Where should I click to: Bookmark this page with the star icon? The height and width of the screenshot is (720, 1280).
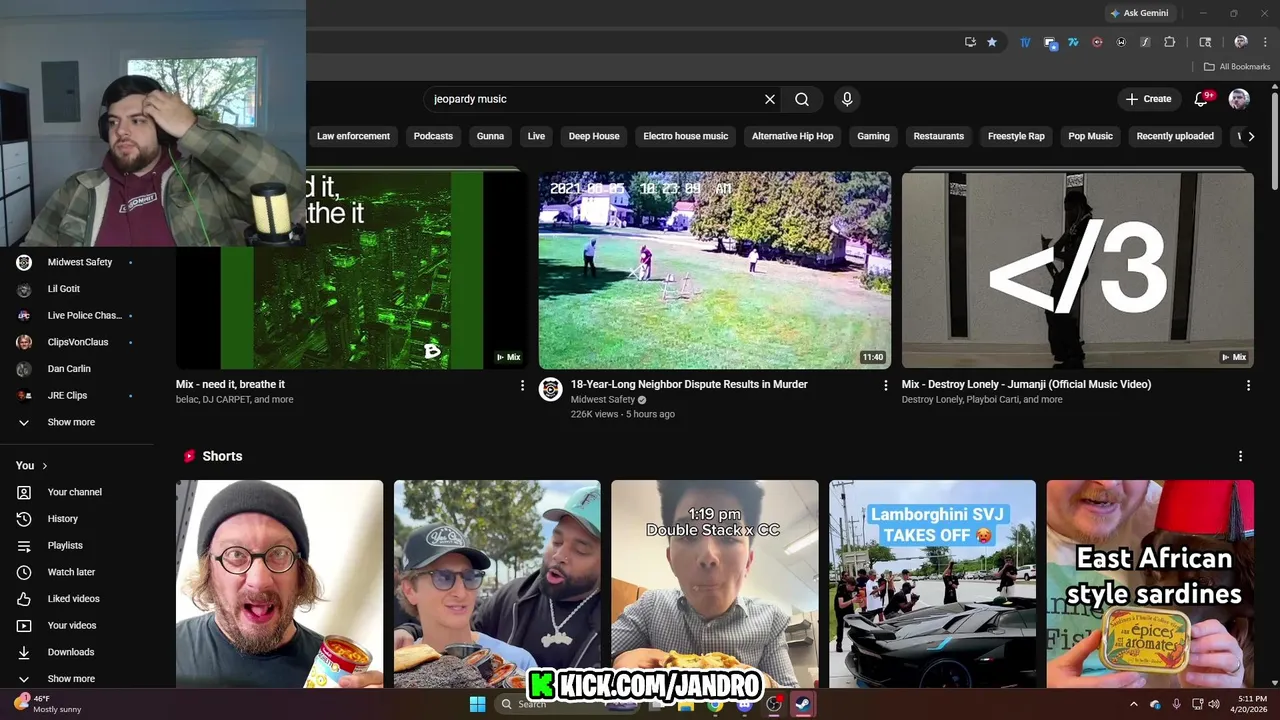point(992,42)
